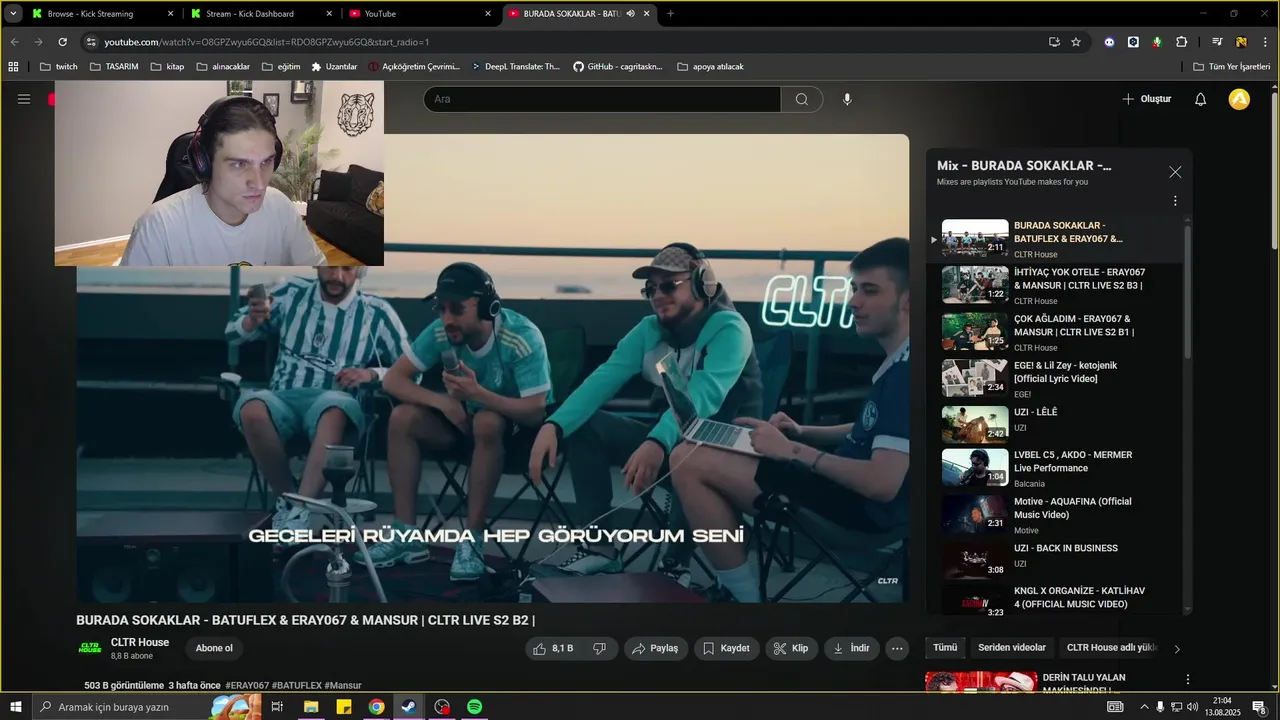Play EGE! & Lil Zey ketojenik thumbnail

(975, 378)
